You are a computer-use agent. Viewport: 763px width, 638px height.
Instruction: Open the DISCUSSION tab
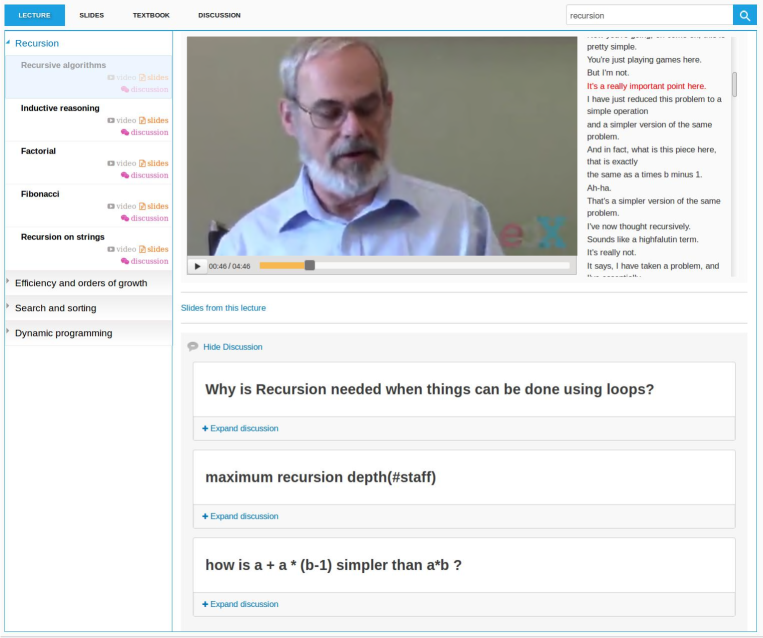pyautogui.click(x=219, y=15)
